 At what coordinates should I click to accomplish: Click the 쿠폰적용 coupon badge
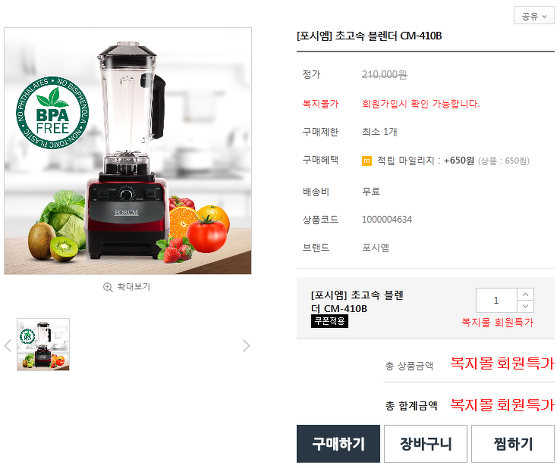329,321
